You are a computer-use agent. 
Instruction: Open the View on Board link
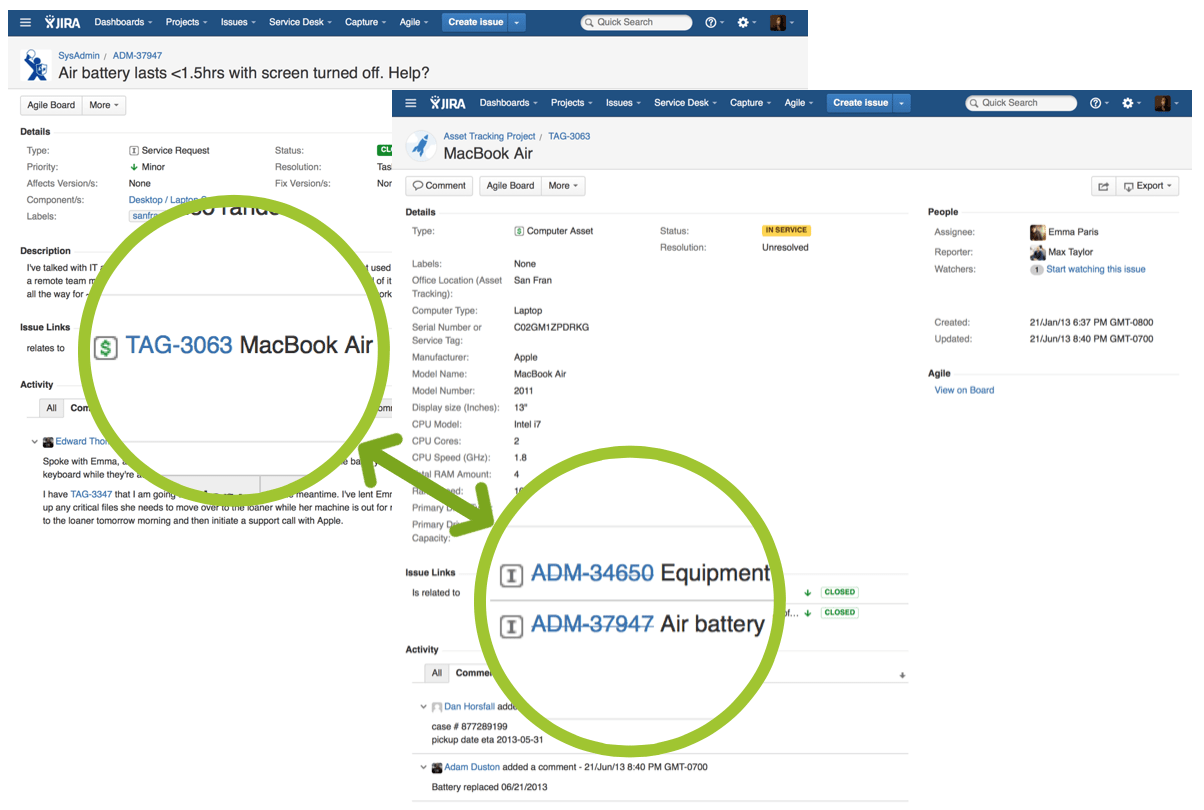963,390
